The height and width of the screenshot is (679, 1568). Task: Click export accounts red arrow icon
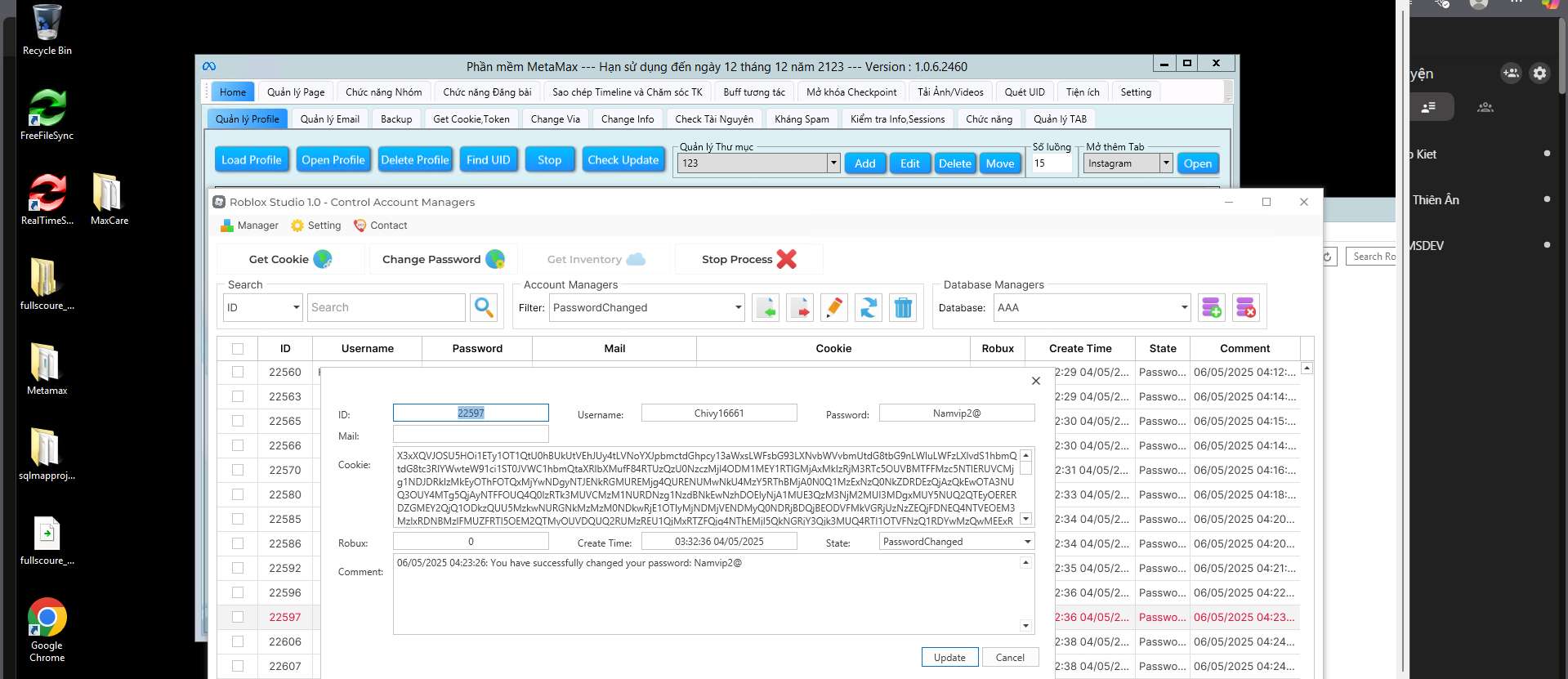(800, 307)
